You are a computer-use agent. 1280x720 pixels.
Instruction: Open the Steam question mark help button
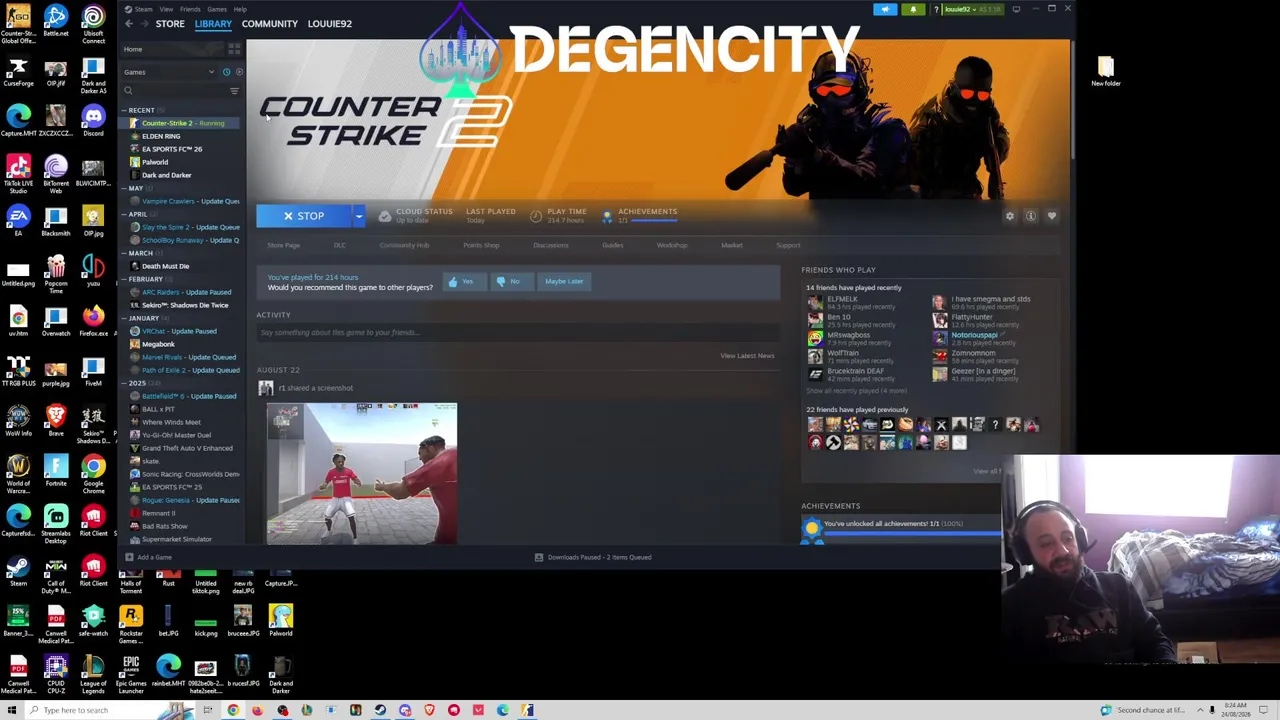936,10
